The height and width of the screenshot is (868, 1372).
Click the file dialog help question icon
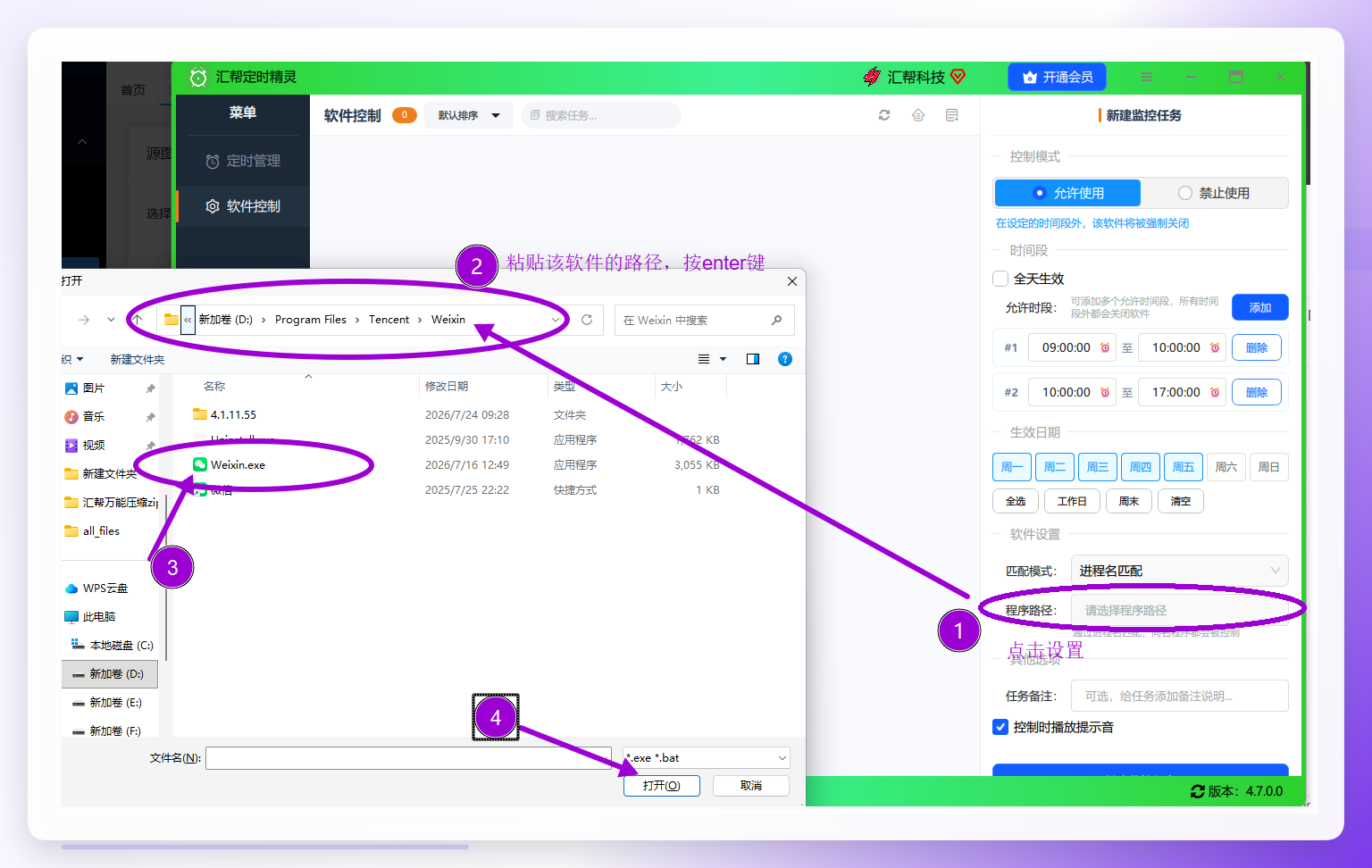click(785, 359)
